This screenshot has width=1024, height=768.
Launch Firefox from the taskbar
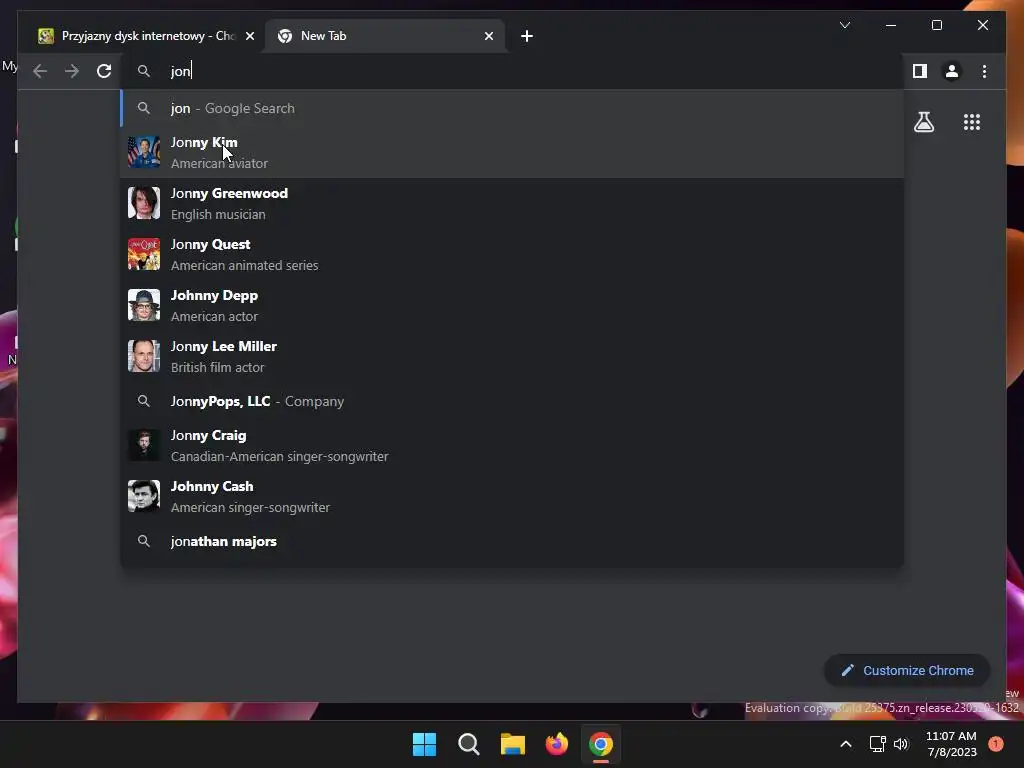point(556,744)
